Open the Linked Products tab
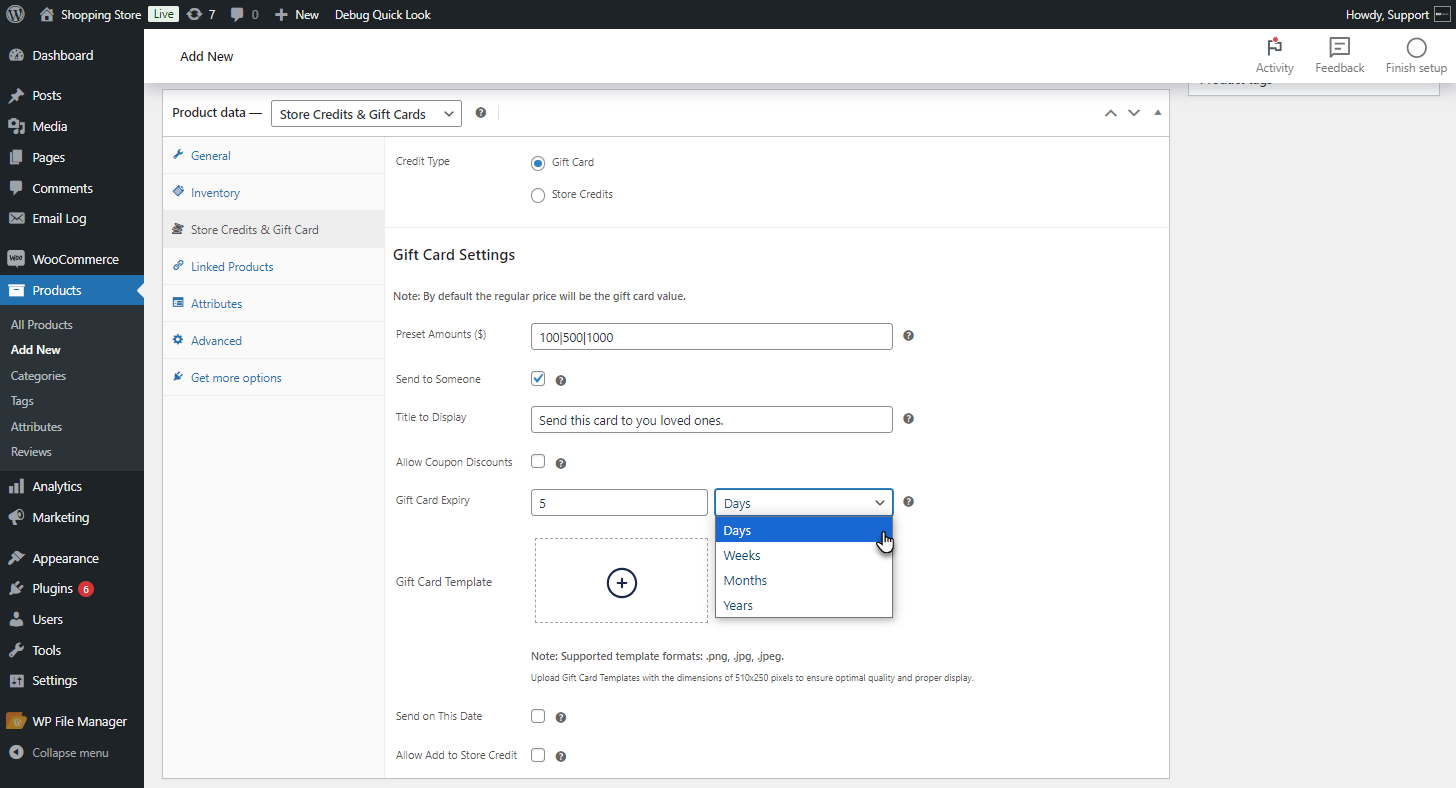This screenshot has width=1456, height=788. click(x=273, y=266)
